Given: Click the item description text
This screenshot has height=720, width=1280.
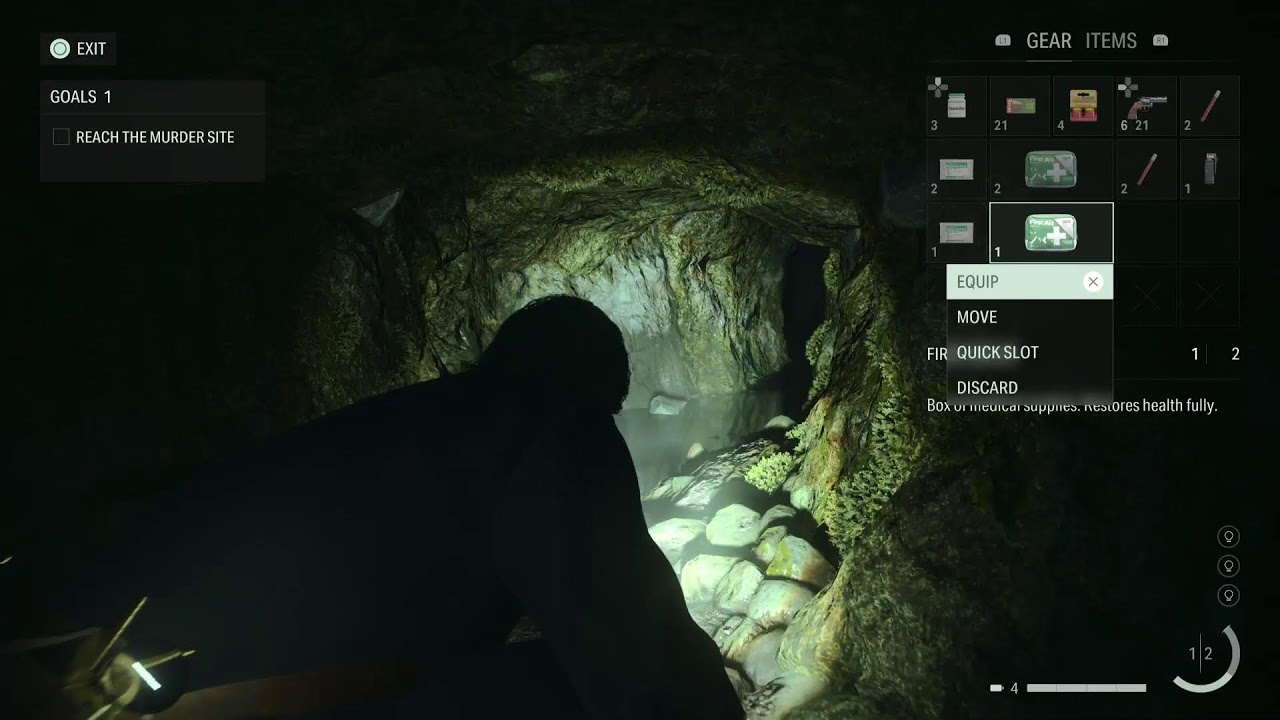Looking at the screenshot, I should [x=1072, y=406].
